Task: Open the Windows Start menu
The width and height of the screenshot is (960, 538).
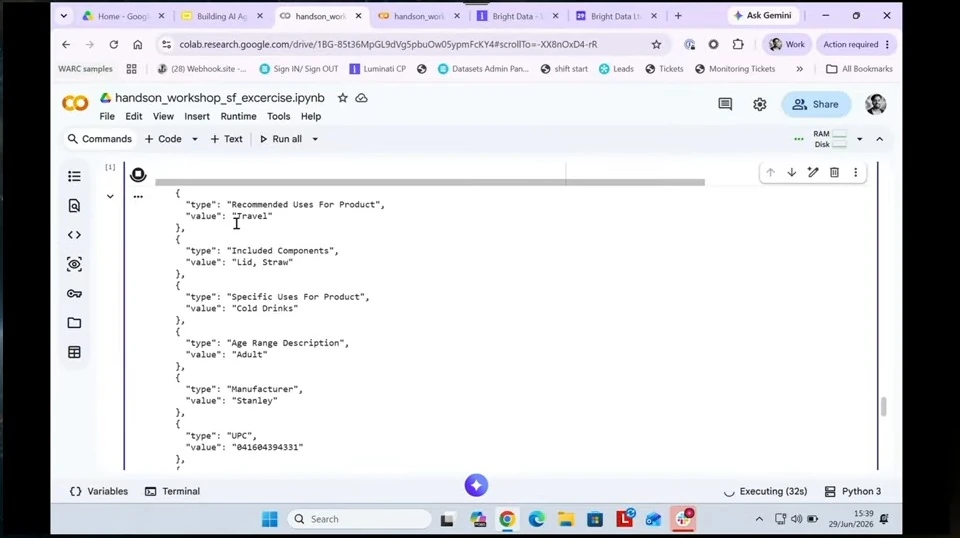Action: (269, 519)
